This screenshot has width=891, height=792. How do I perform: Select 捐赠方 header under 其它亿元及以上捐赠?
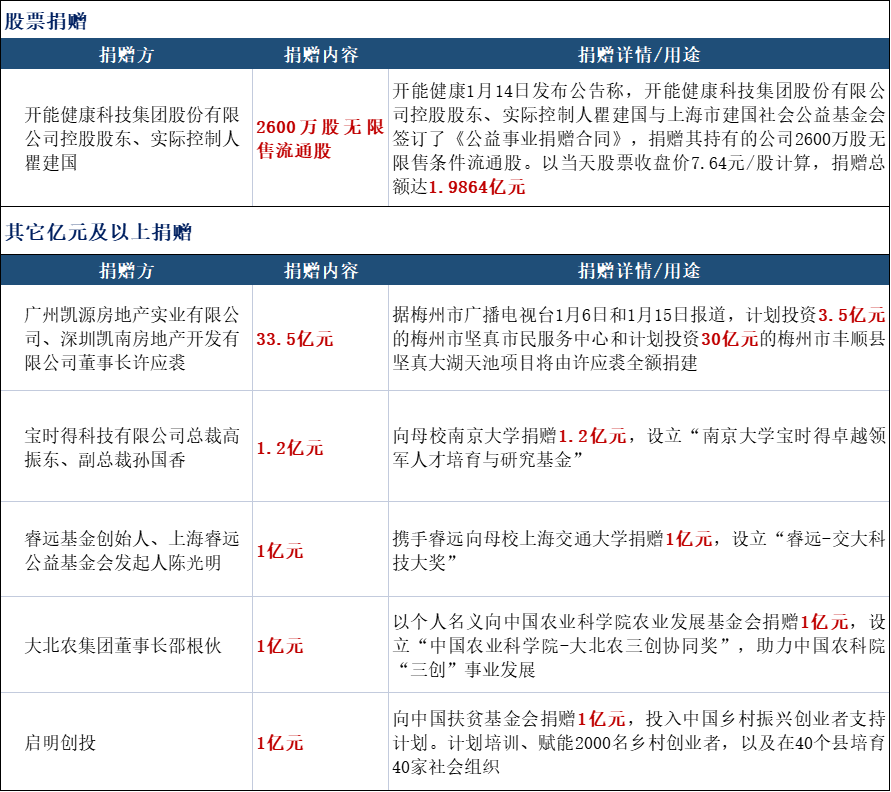126,271
